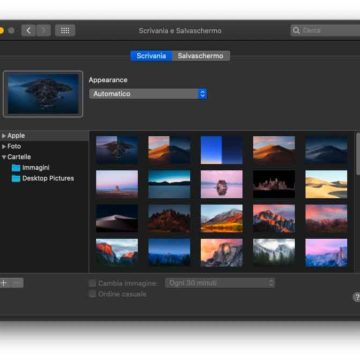Select the El Capitan red cliff wallpaper
The height and width of the screenshot is (360, 360).
117,253
